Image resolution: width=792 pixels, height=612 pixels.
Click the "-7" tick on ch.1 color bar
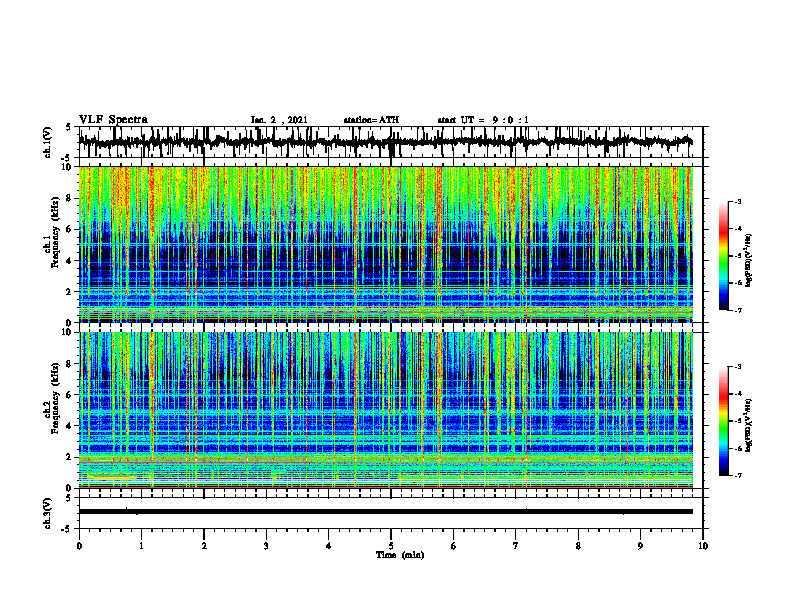pyautogui.click(x=738, y=310)
